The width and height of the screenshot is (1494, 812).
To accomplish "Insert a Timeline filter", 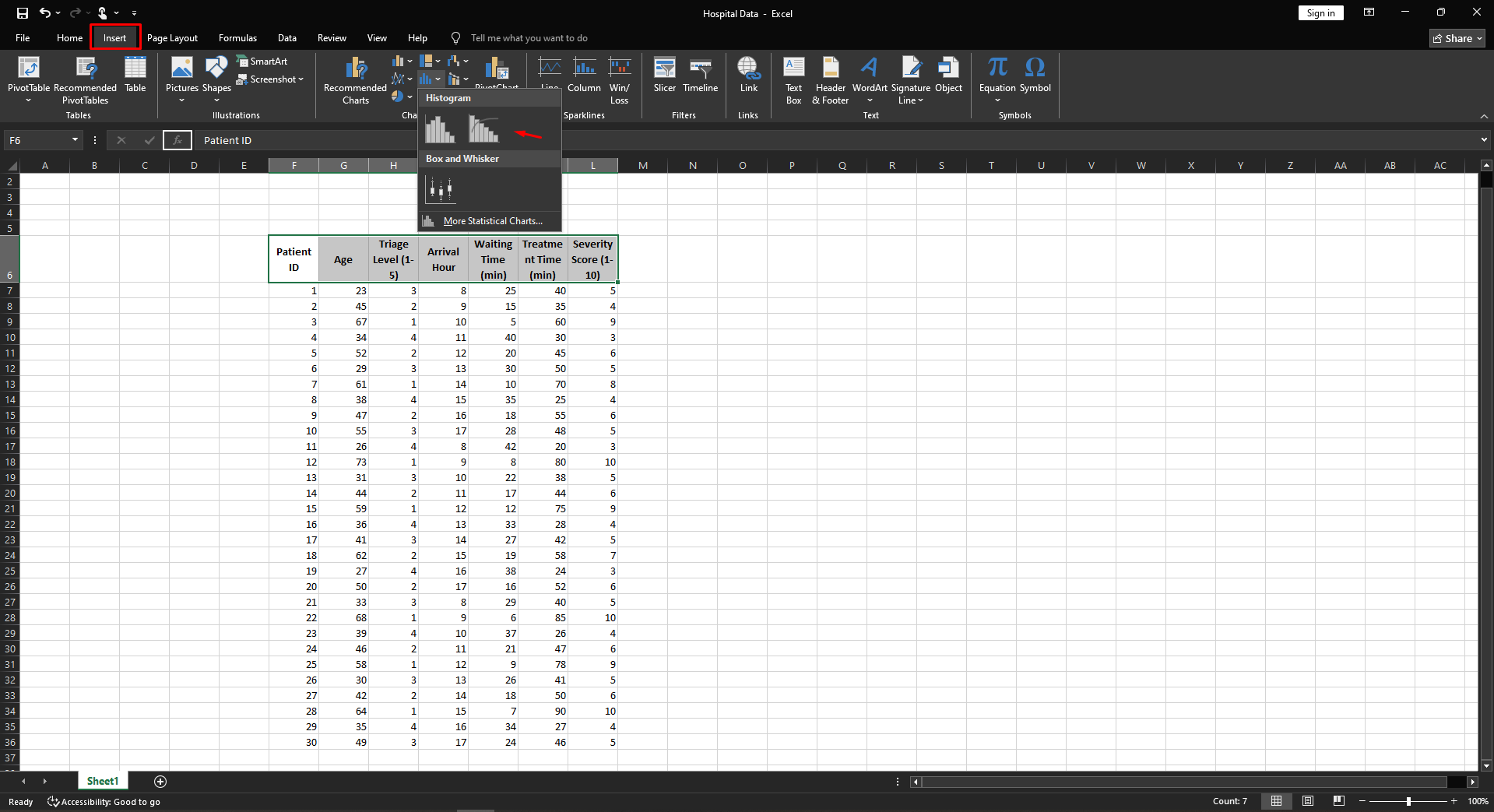I will point(701,75).
